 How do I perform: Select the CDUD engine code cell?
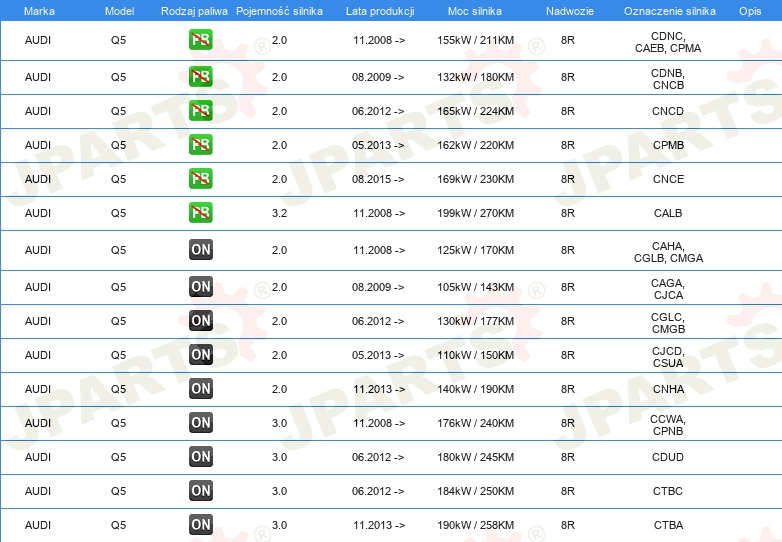[668, 457]
